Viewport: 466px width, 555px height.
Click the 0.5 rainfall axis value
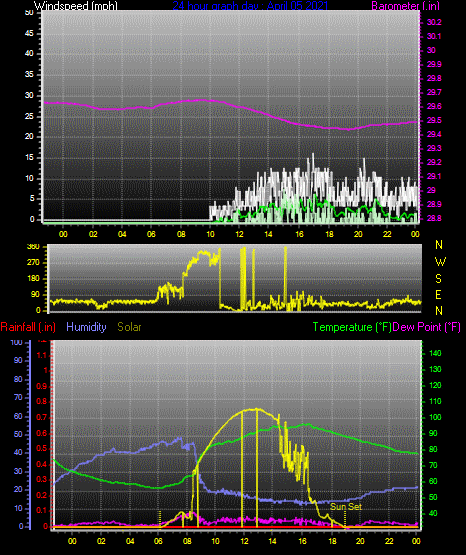click(x=41, y=448)
